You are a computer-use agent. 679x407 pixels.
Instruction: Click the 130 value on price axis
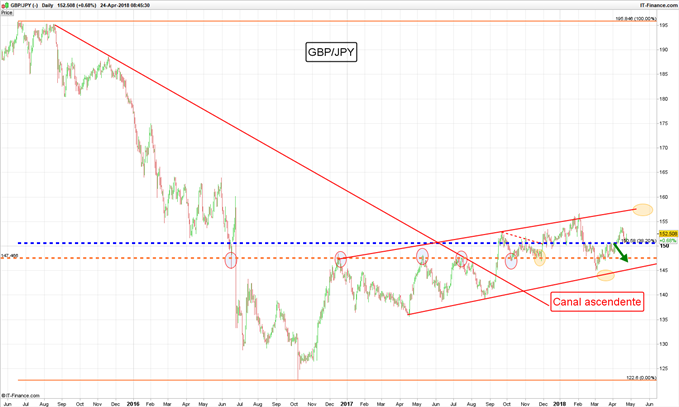[663, 344]
